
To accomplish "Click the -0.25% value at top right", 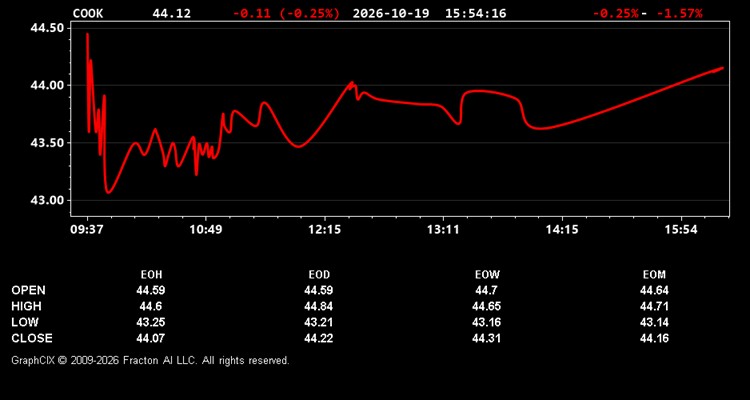I will coord(616,13).
